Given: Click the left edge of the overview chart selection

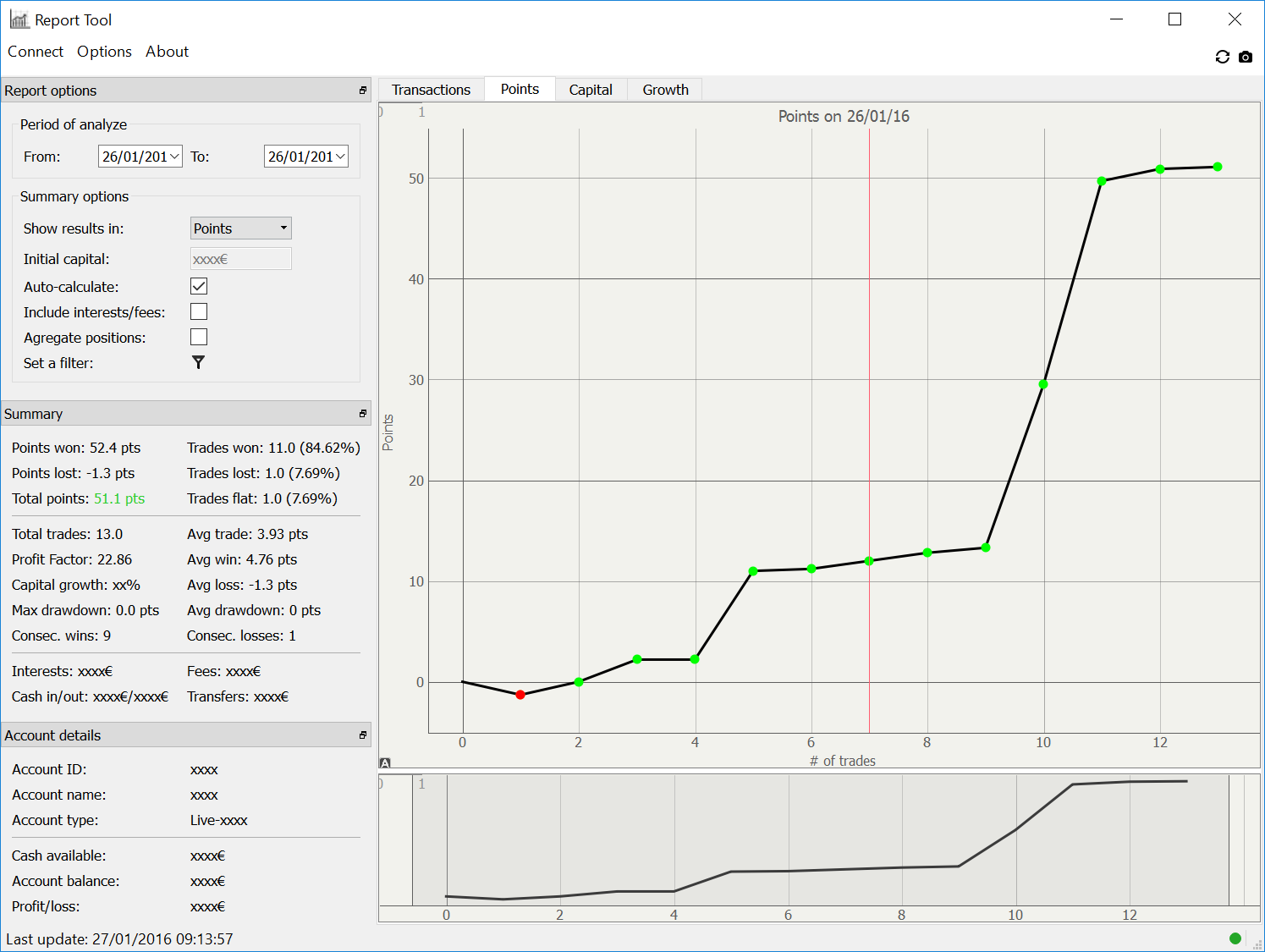Looking at the screenshot, I should pyautogui.click(x=412, y=840).
